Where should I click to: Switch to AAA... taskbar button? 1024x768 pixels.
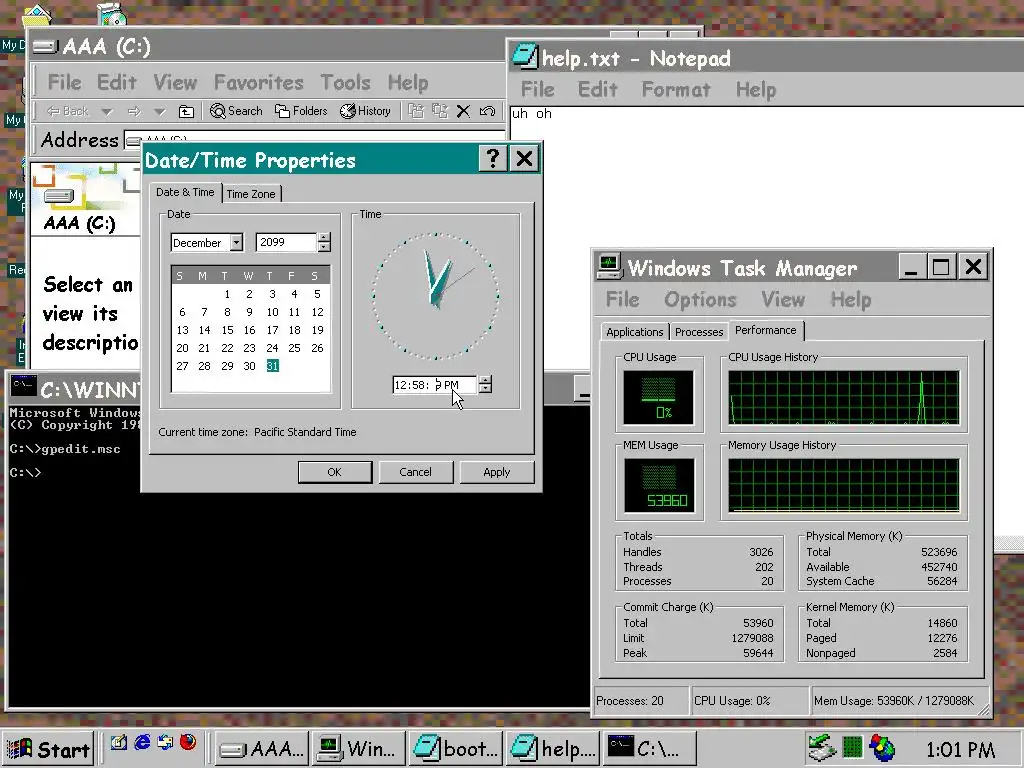tap(262, 748)
